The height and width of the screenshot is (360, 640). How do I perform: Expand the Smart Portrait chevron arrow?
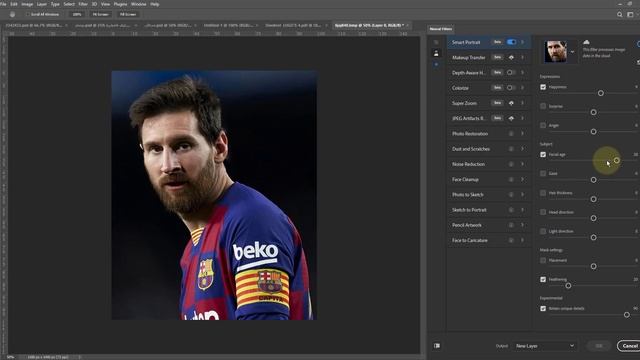click(x=522, y=42)
